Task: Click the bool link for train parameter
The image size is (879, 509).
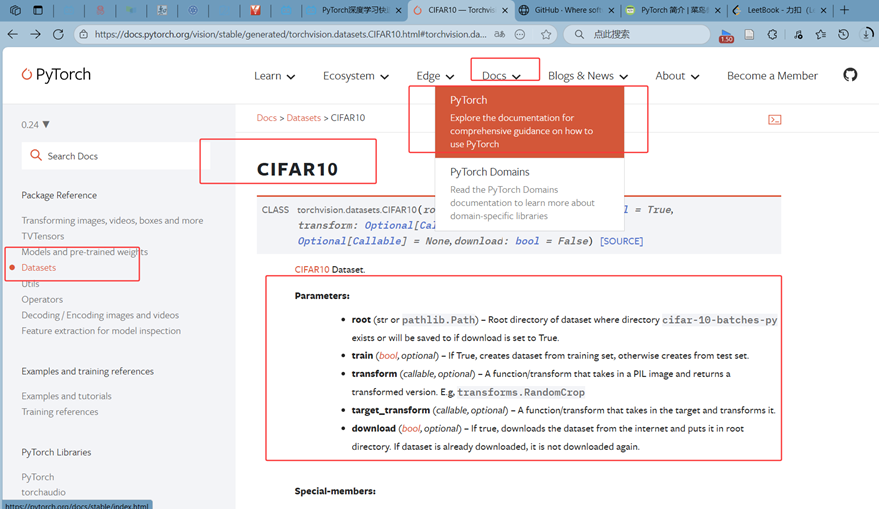Action: coord(388,355)
